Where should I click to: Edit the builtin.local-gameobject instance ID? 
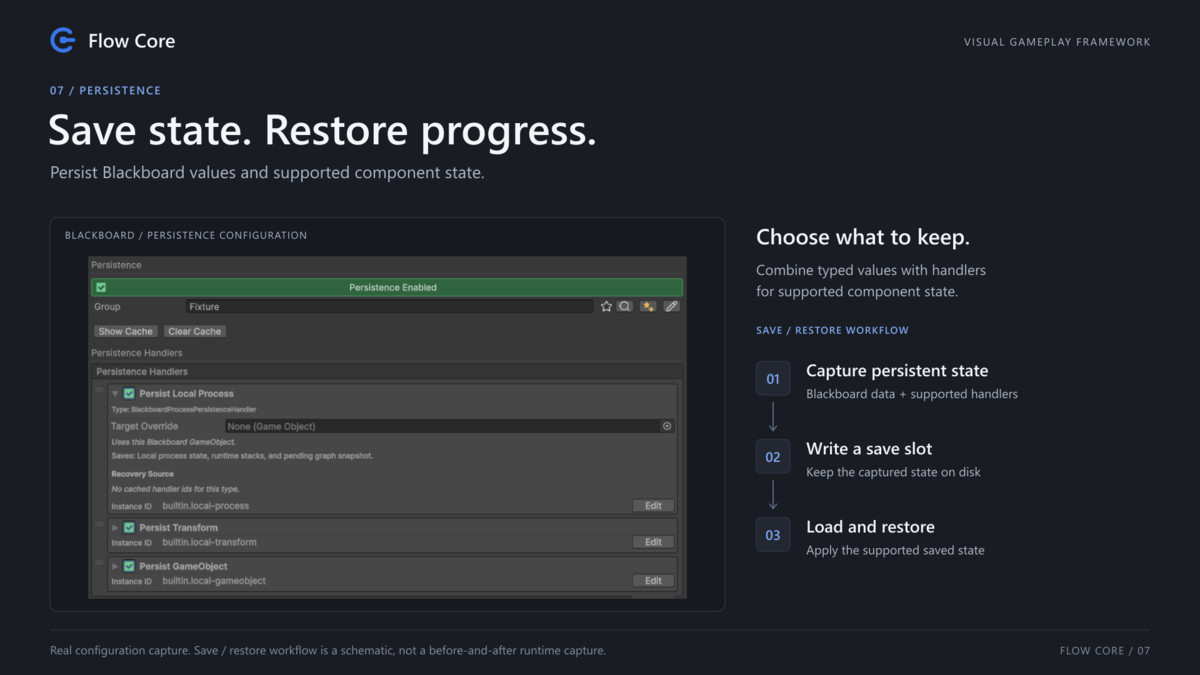(653, 581)
